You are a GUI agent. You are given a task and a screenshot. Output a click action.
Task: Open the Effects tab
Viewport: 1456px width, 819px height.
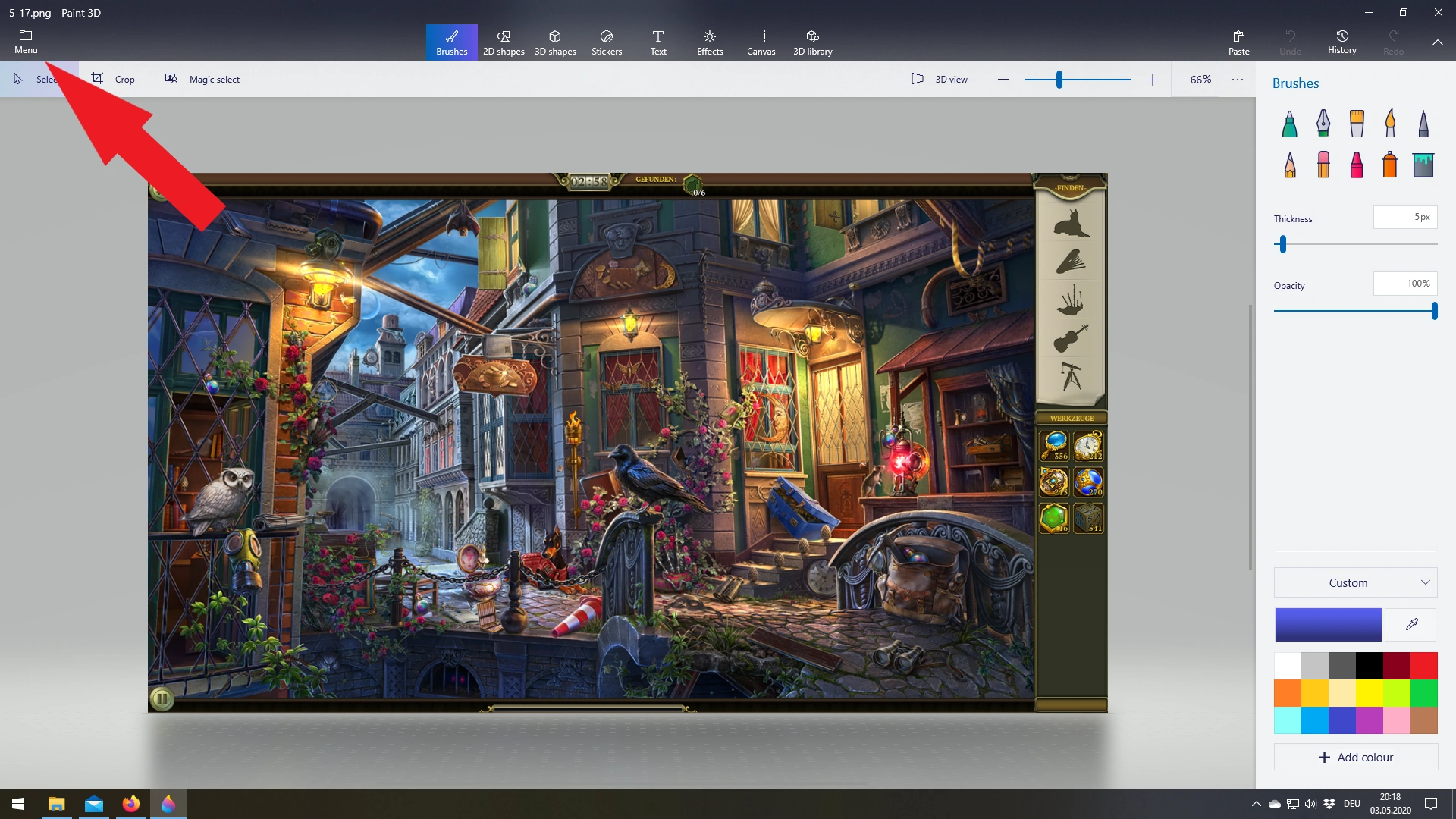click(710, 42)
